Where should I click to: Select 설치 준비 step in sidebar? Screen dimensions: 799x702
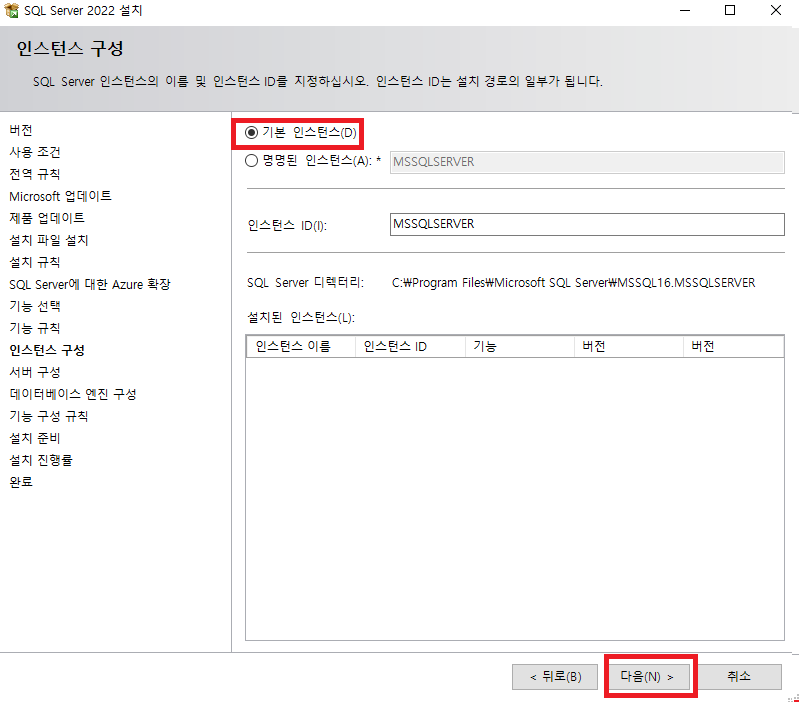click(x=35, y=438)
